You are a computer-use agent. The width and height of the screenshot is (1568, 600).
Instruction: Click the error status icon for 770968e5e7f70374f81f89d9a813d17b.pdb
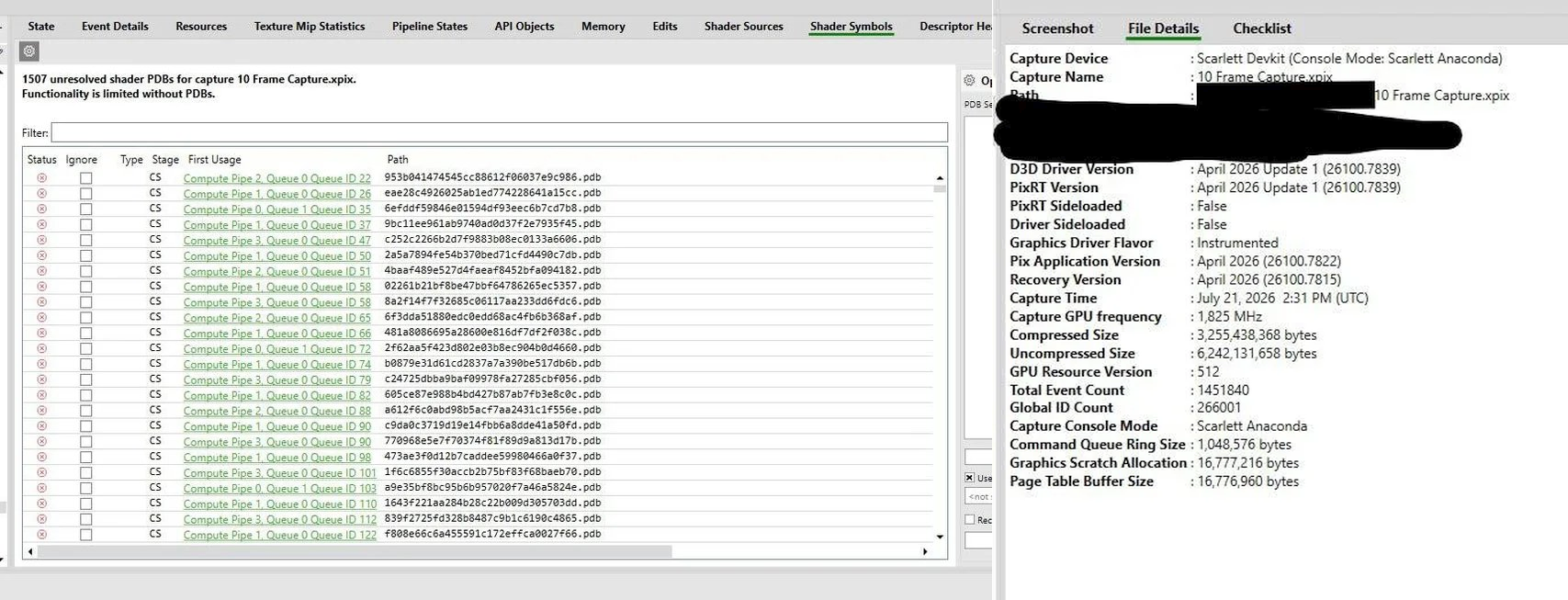pyautogui.click(x=41, y=441)
